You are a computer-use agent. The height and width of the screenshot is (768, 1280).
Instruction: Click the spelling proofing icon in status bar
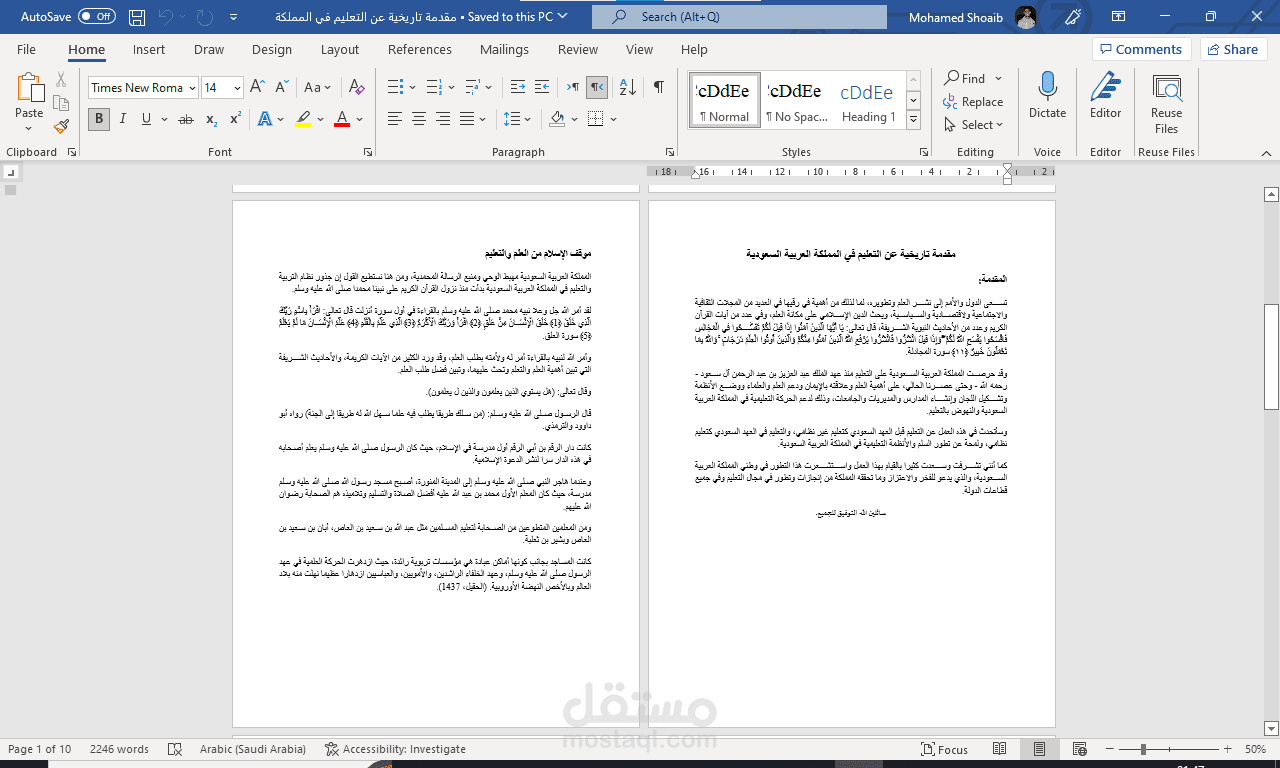pos(175,749)
